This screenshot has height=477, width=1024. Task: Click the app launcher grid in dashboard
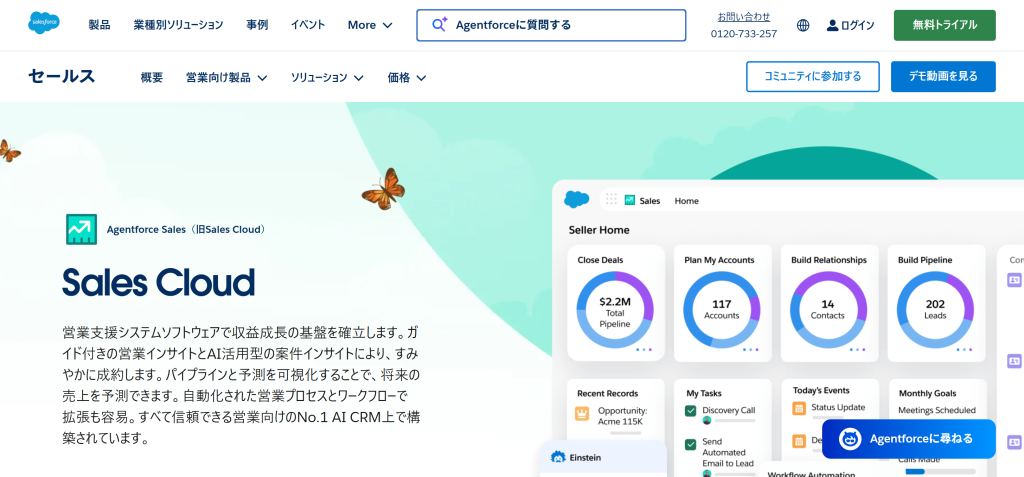pyautogui.click(x=611, y=200)
